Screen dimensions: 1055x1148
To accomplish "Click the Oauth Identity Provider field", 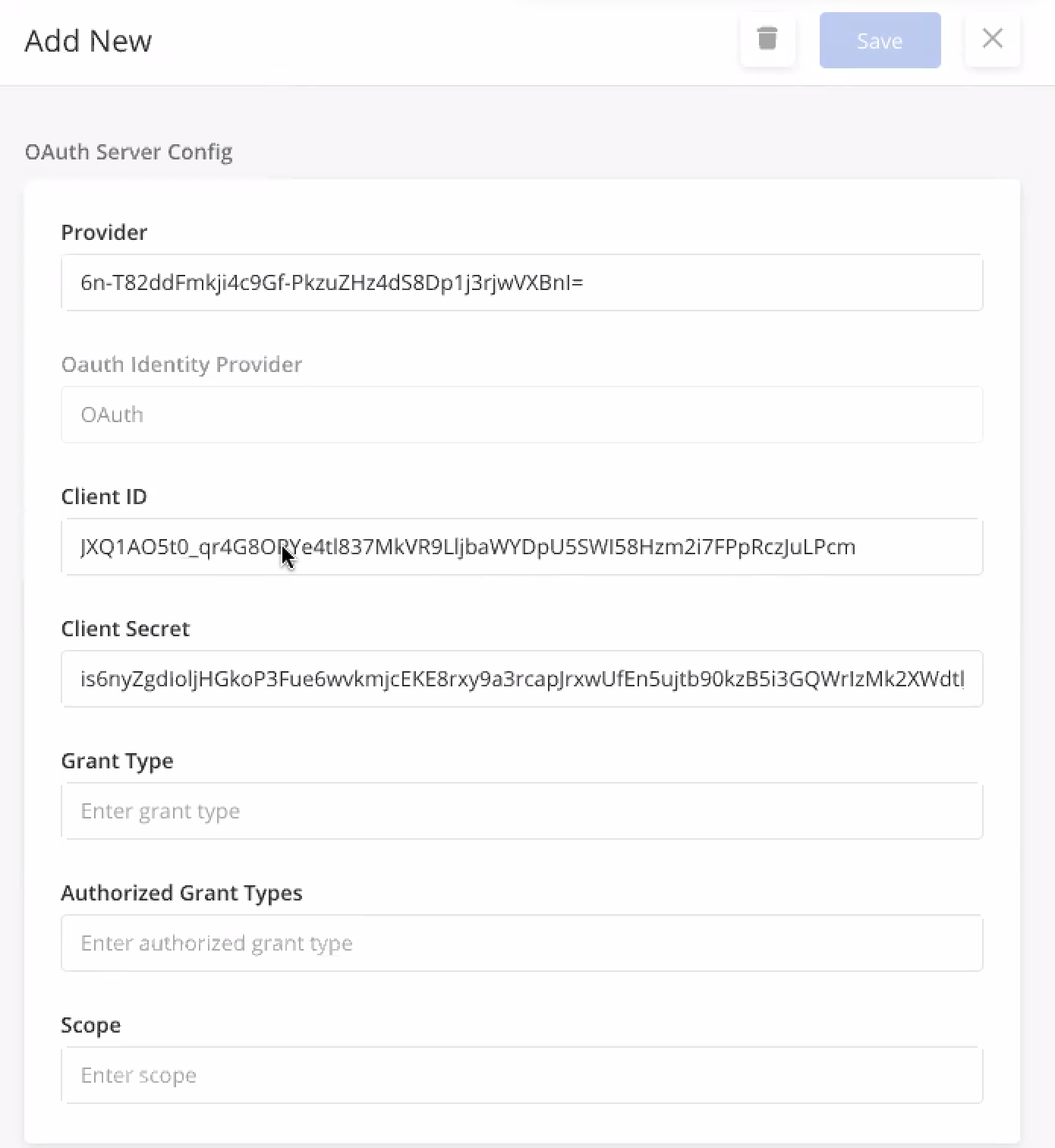I will (x=522, y=415).
